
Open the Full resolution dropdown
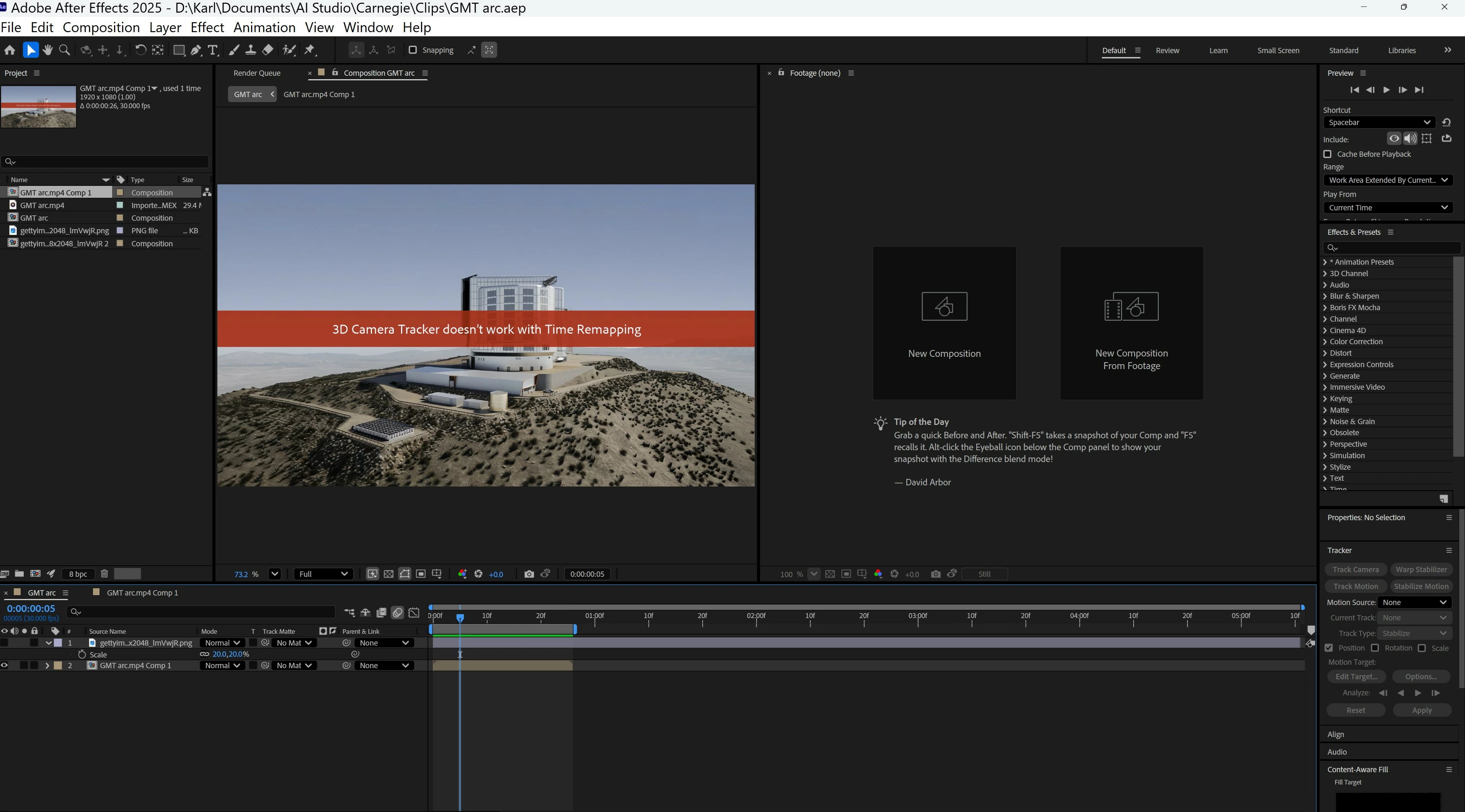(323, 574)
